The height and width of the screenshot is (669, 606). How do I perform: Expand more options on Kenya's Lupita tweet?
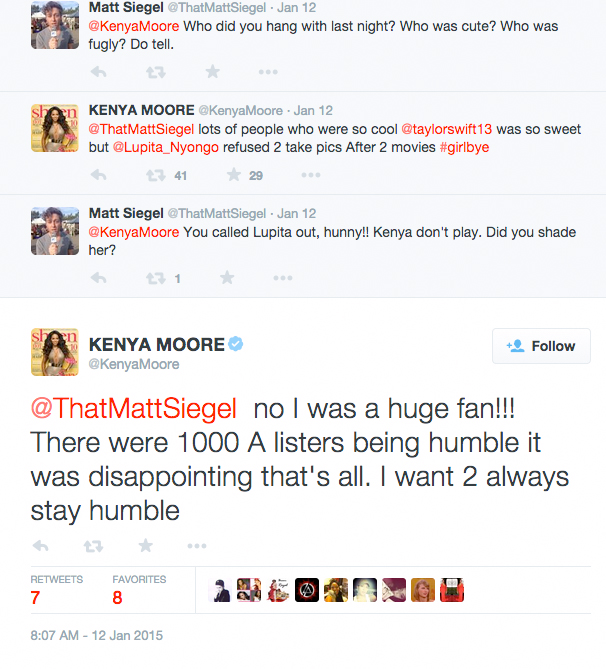point(311,175)
